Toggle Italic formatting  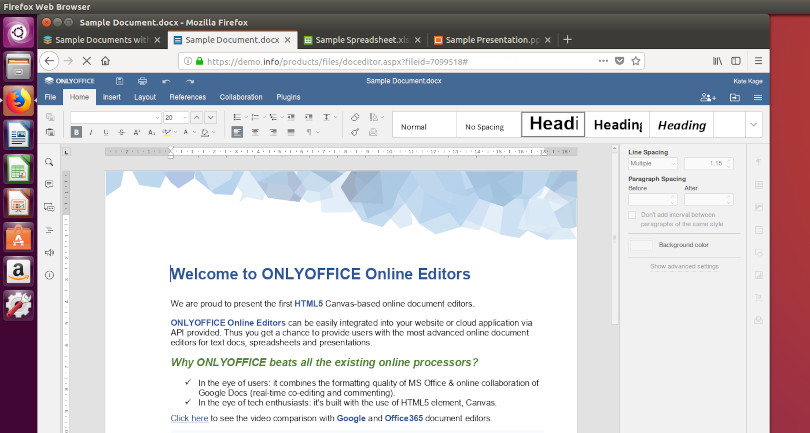coord(91,132)
